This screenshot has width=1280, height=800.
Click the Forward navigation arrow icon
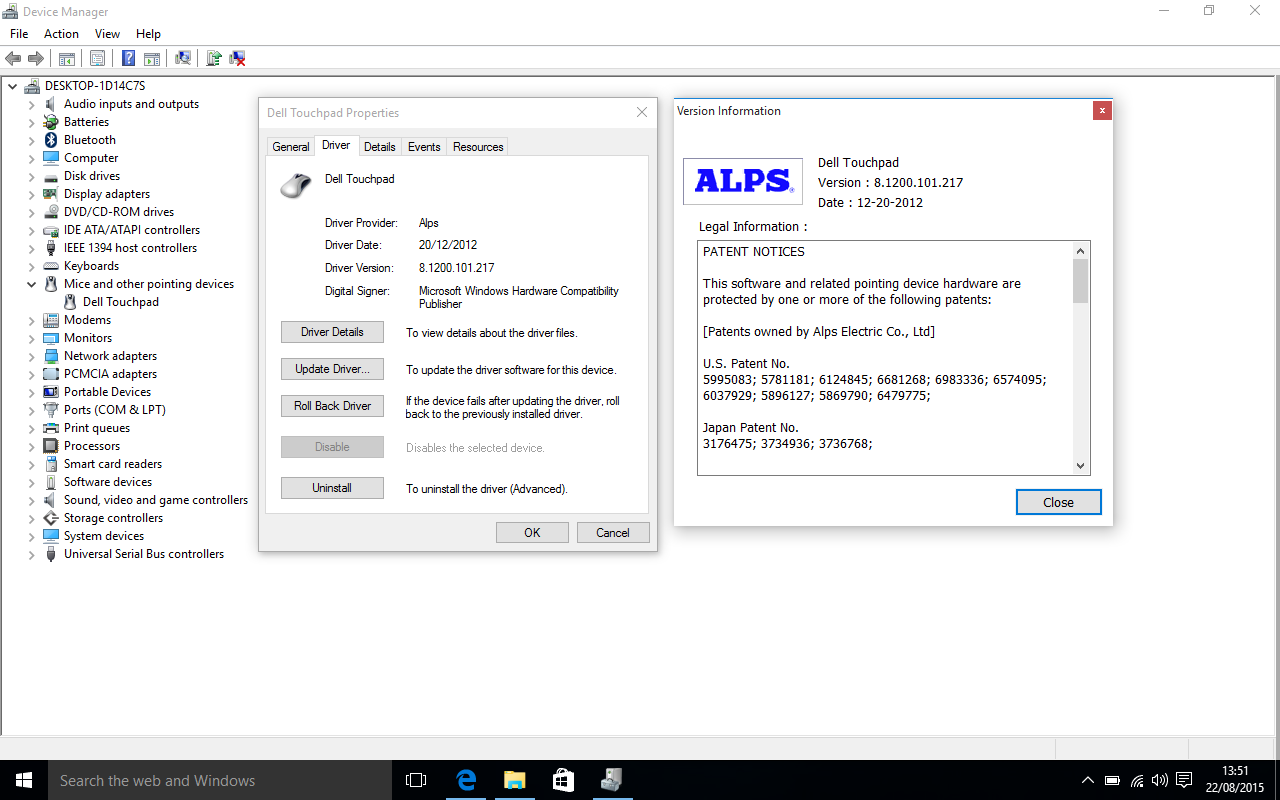pyautogui.click(x=36, y=58)
